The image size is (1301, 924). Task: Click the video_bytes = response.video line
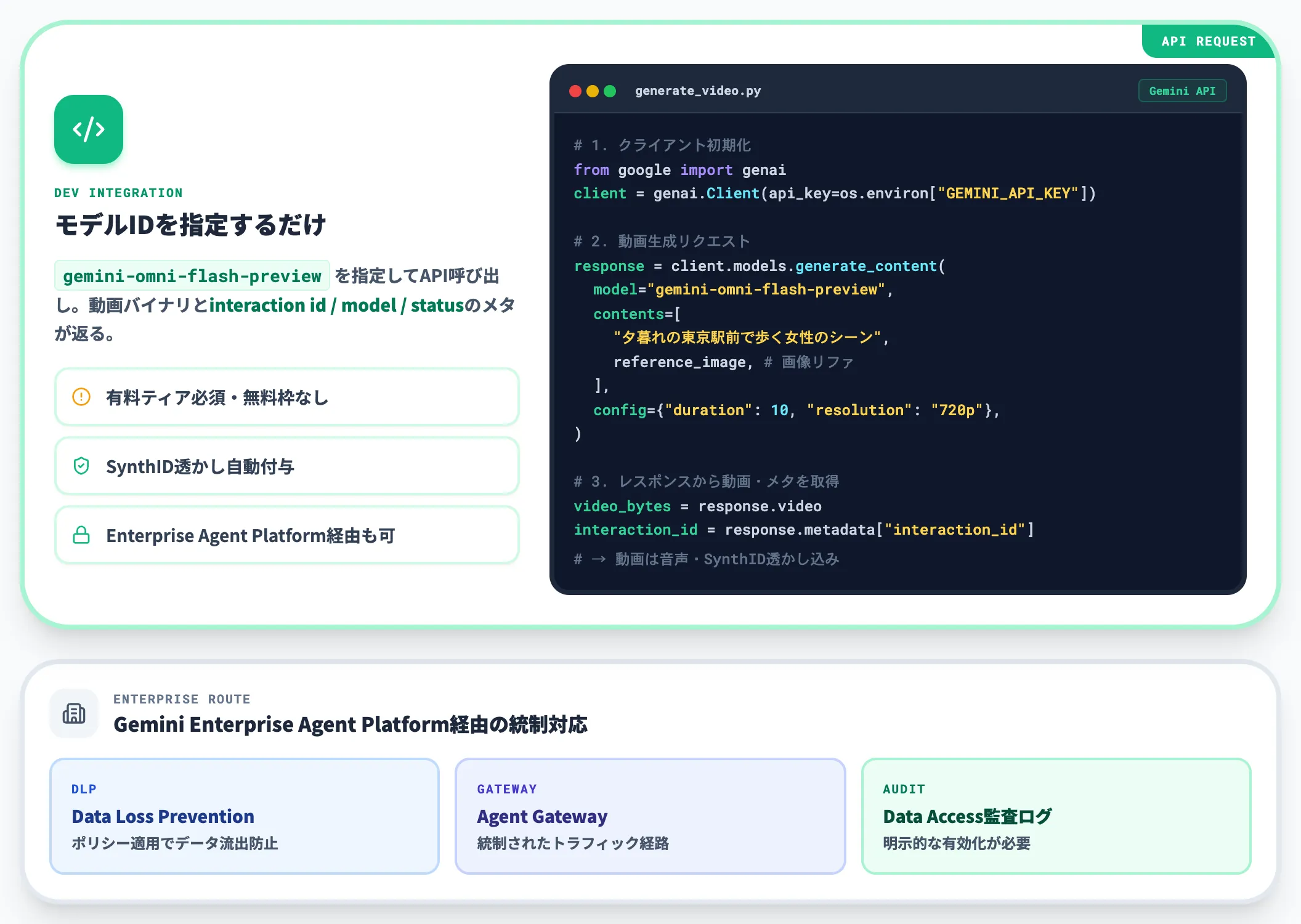coord(697,506)
